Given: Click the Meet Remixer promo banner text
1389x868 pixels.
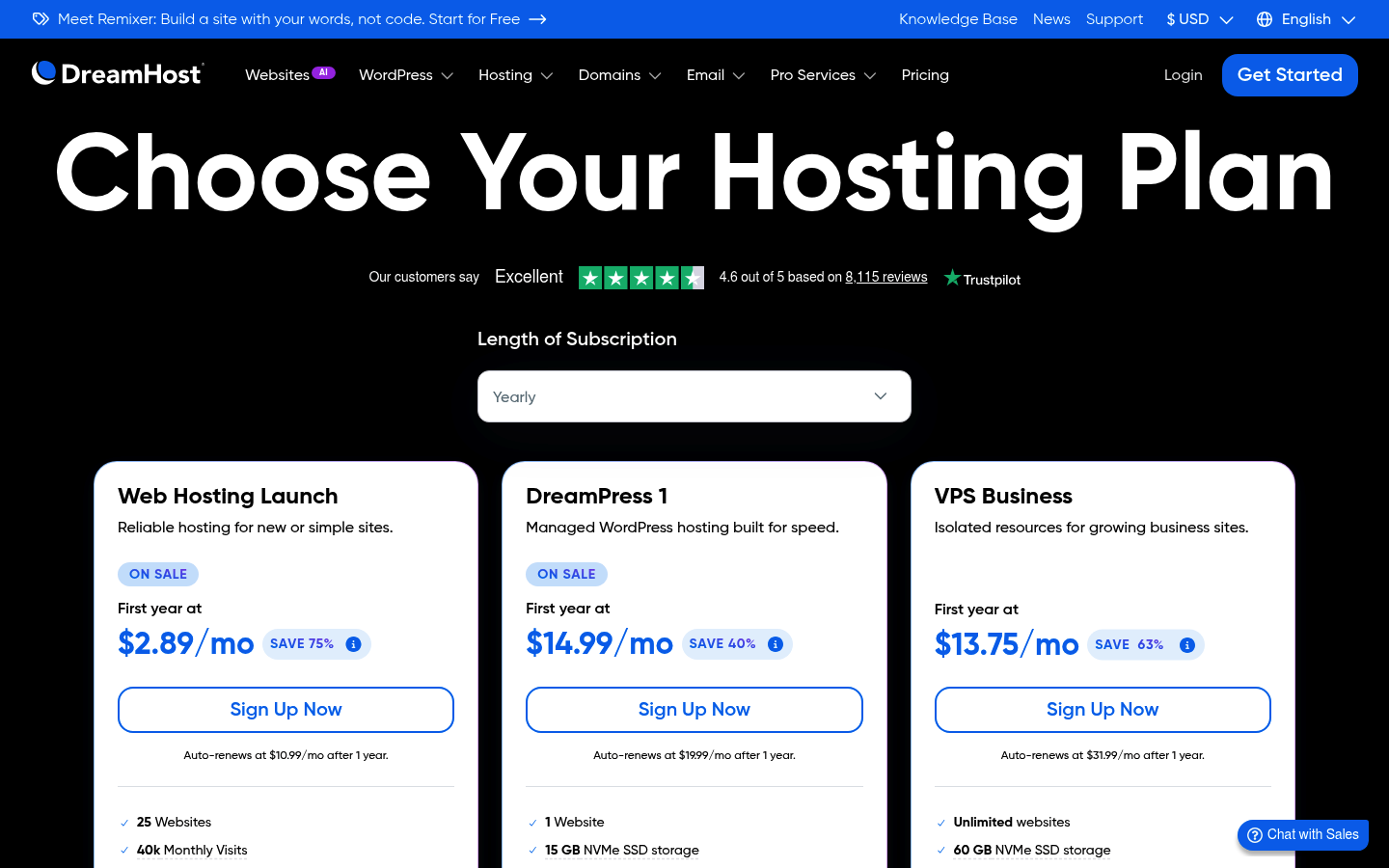Looking at the screenshot, I should click(288, 19).
